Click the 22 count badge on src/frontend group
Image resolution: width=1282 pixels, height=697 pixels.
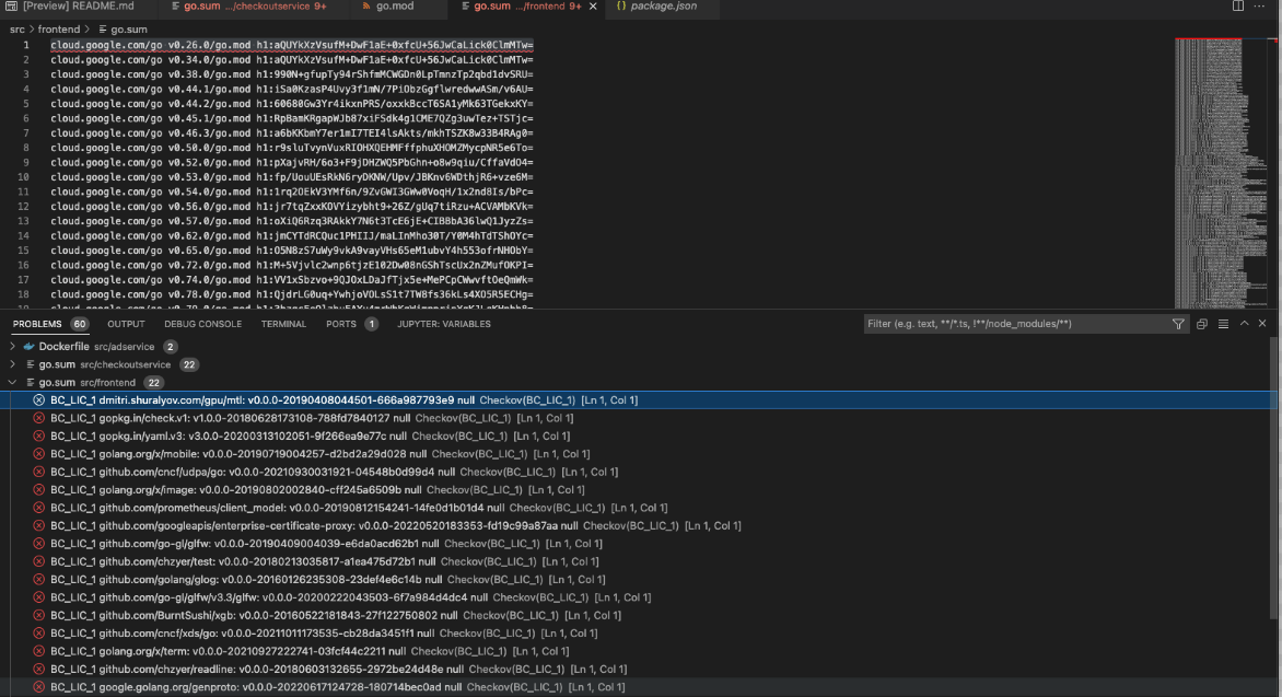[153, 383]
